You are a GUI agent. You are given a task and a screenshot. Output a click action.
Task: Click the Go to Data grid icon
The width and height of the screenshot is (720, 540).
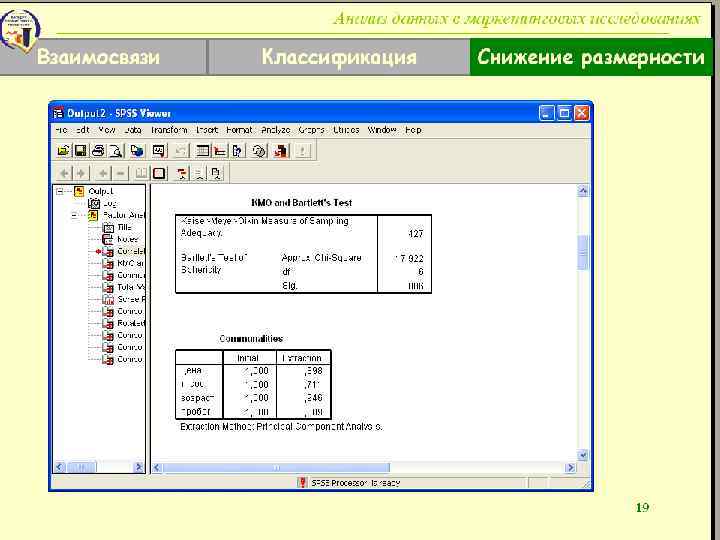coord(202,151)
